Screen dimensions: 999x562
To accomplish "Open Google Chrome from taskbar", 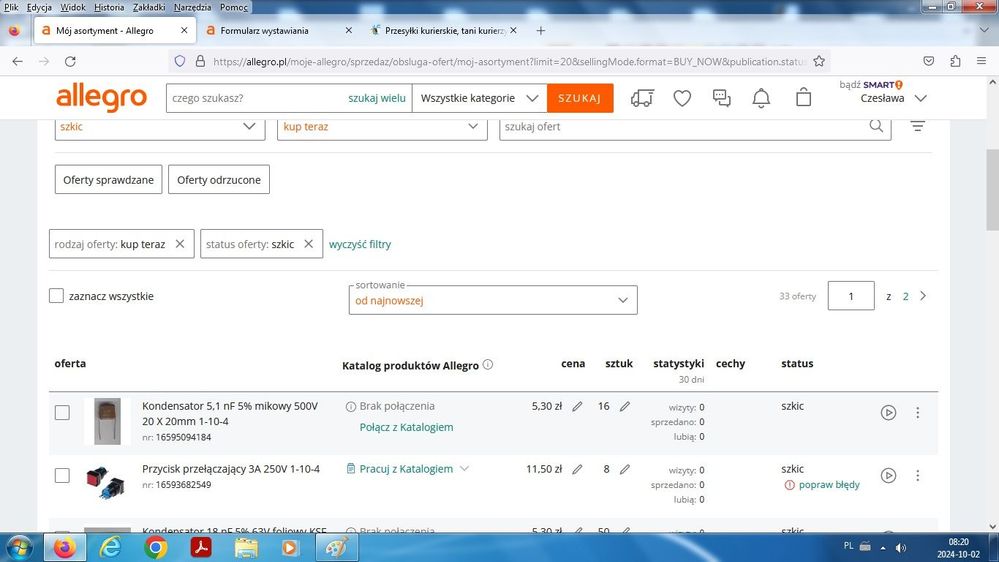I will (155, 548).
